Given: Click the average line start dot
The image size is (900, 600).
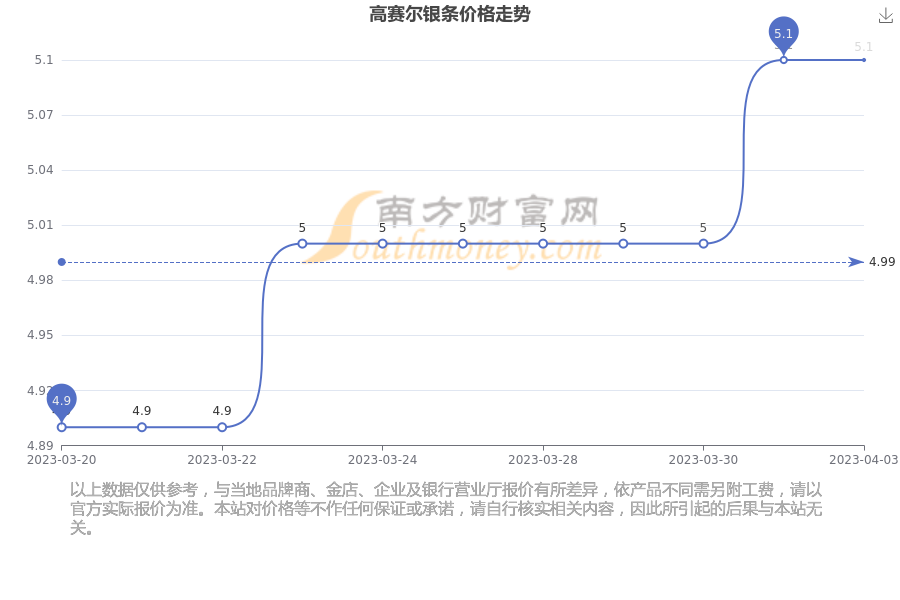Looking at the screenshot, I should tap(61, 262).
